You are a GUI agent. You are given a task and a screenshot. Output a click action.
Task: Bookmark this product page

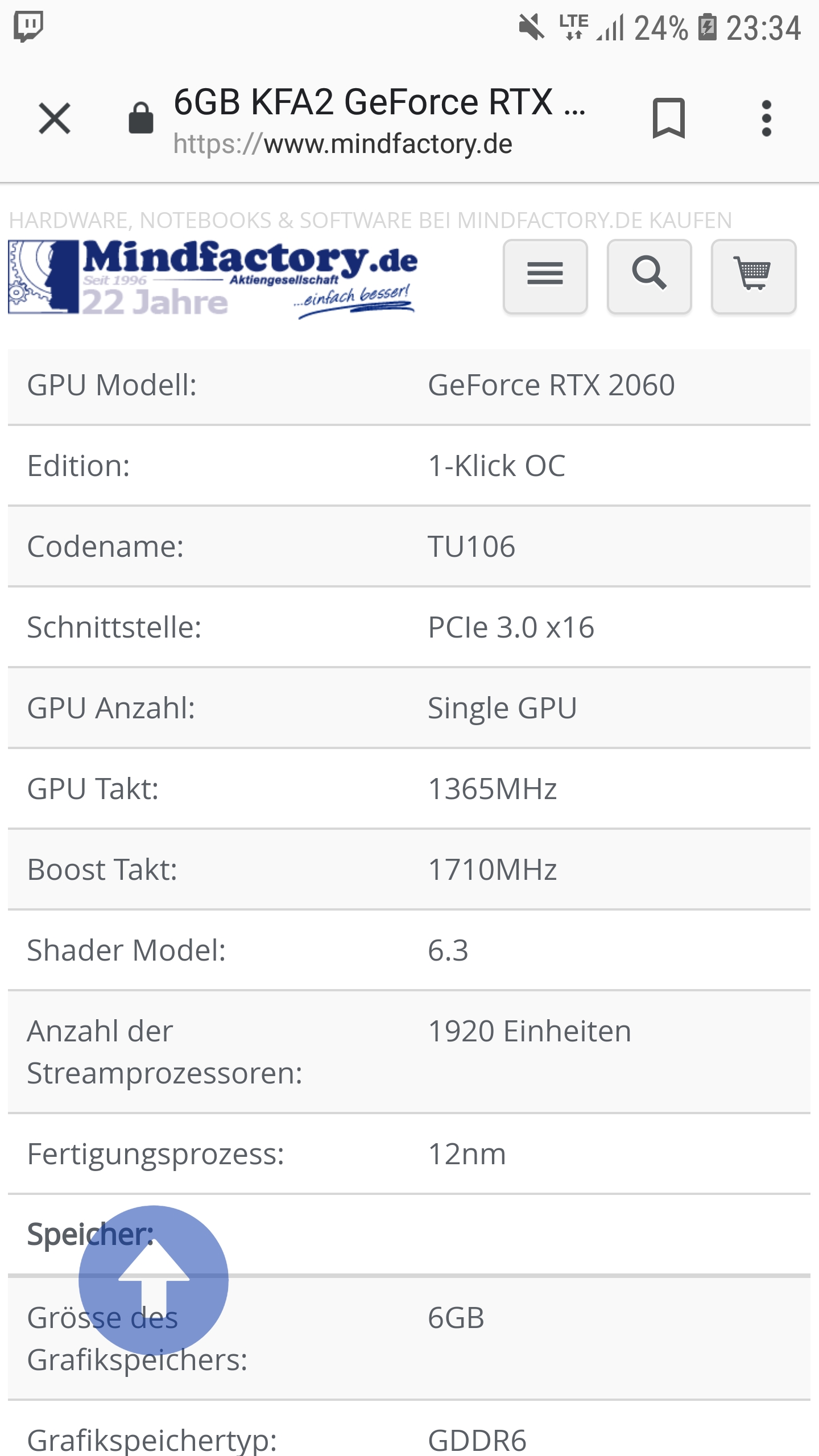[669, 118]
